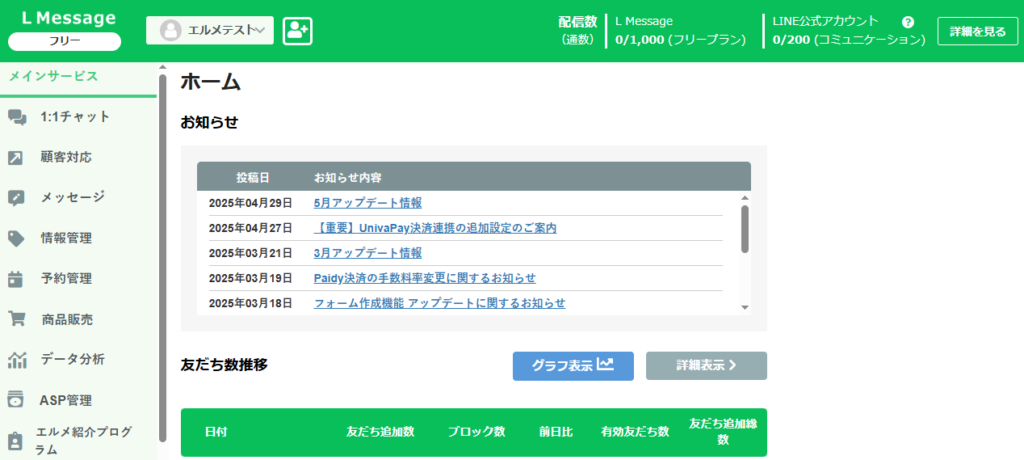This screenshot has height=460, width=1024.
Task: Open the 5月アップデート情報 link
Action: click(368, 203)
